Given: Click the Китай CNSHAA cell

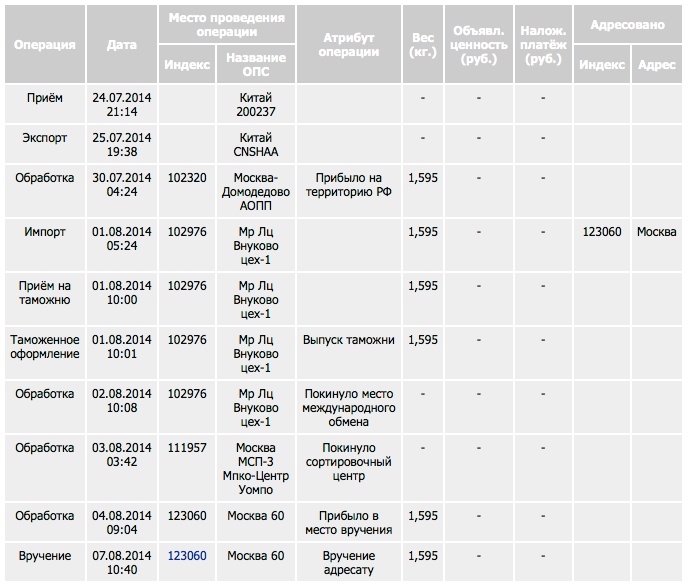Looking at the screenshot, I should pyautogui.click(x=256, y=144).
